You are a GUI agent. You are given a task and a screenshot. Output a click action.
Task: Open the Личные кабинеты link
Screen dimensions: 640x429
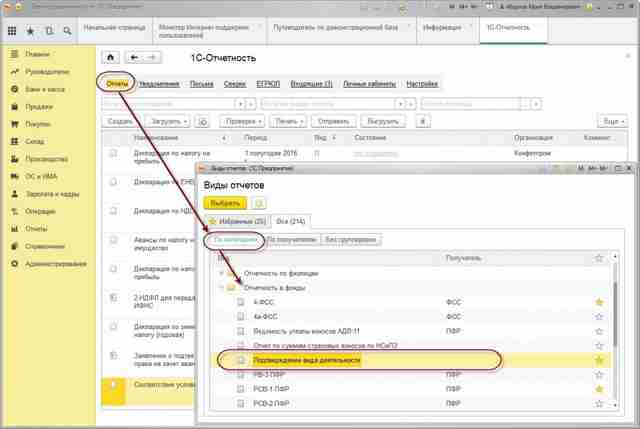point(369,84)
